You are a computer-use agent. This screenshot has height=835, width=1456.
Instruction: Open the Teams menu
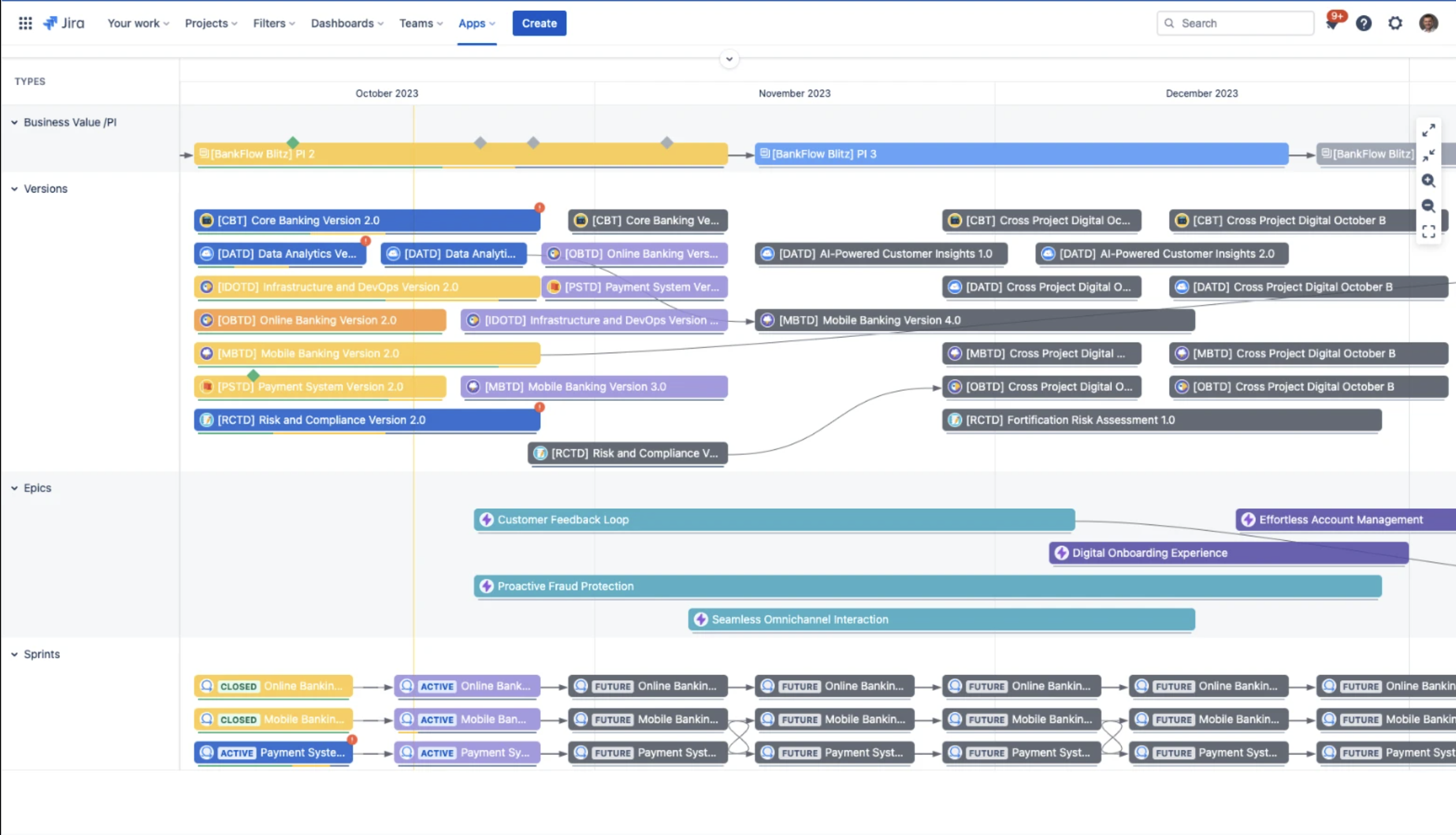pyautogui.click(x=420, y=23)
